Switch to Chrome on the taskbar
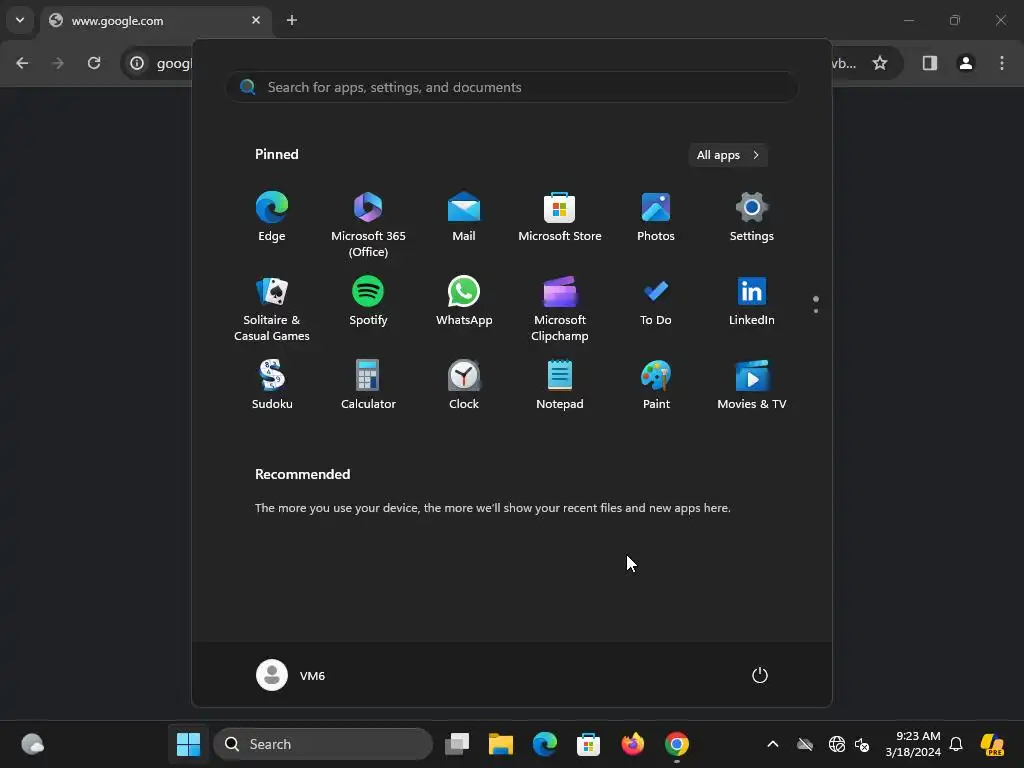Viewport: 1024px width, 768px height. click(x=677, y=744)
